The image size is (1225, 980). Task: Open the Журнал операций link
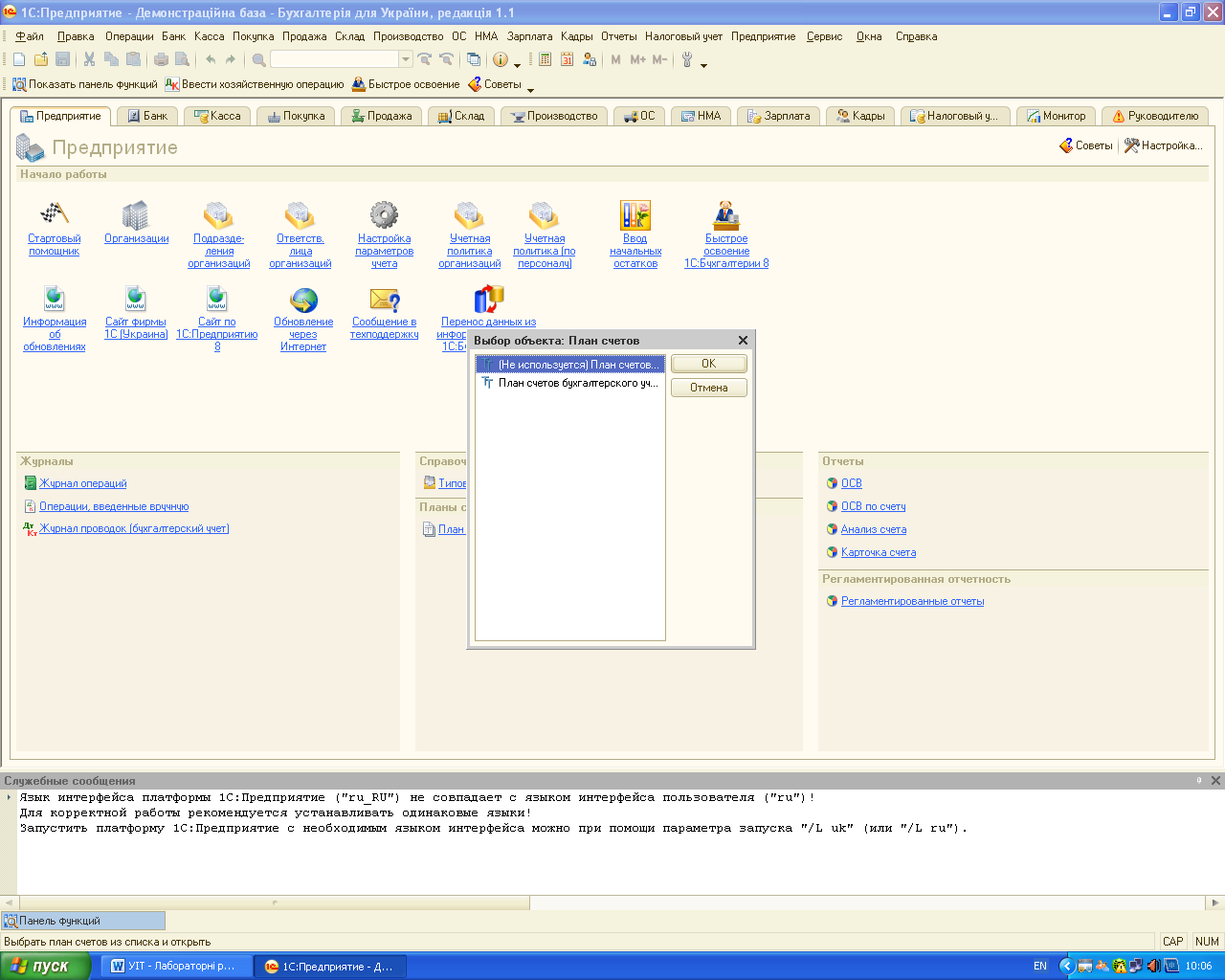point(82,483)
